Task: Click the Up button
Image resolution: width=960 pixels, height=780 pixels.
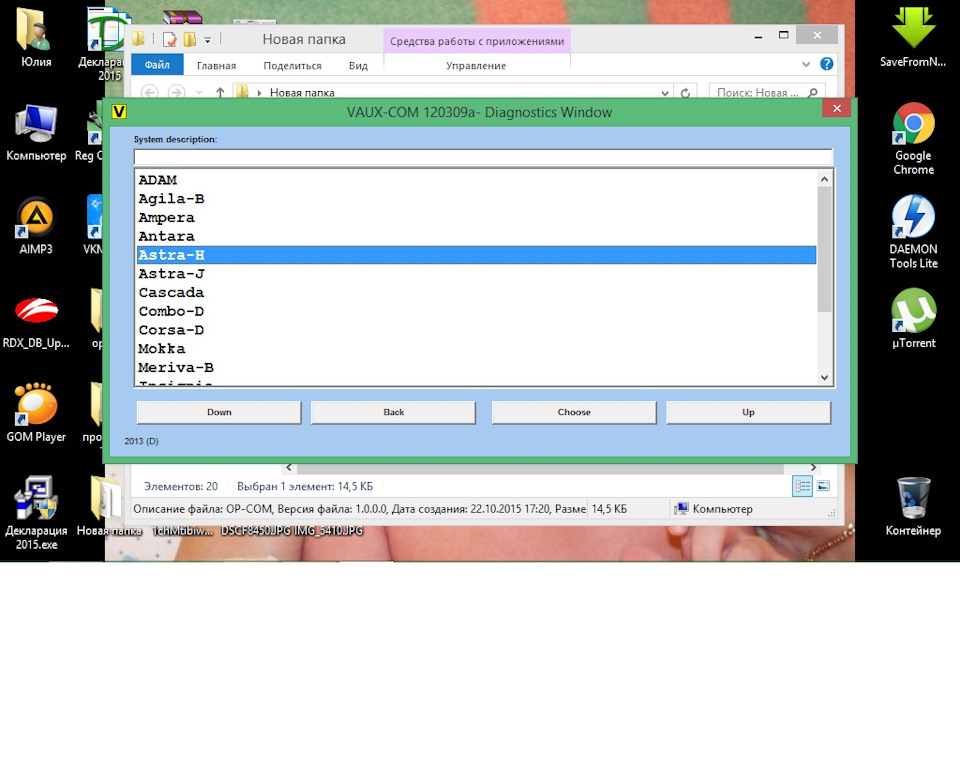Action: tap(748, 412)
